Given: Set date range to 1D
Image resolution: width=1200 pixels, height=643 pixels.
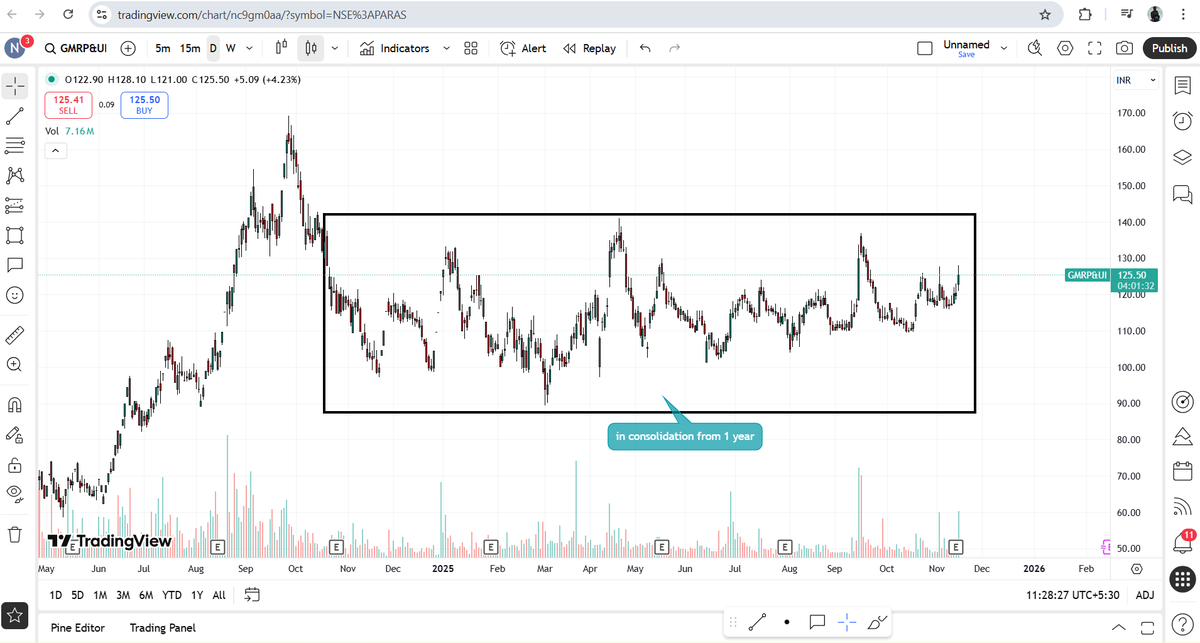Looking at the screenshot, I should tap(56, 595).
